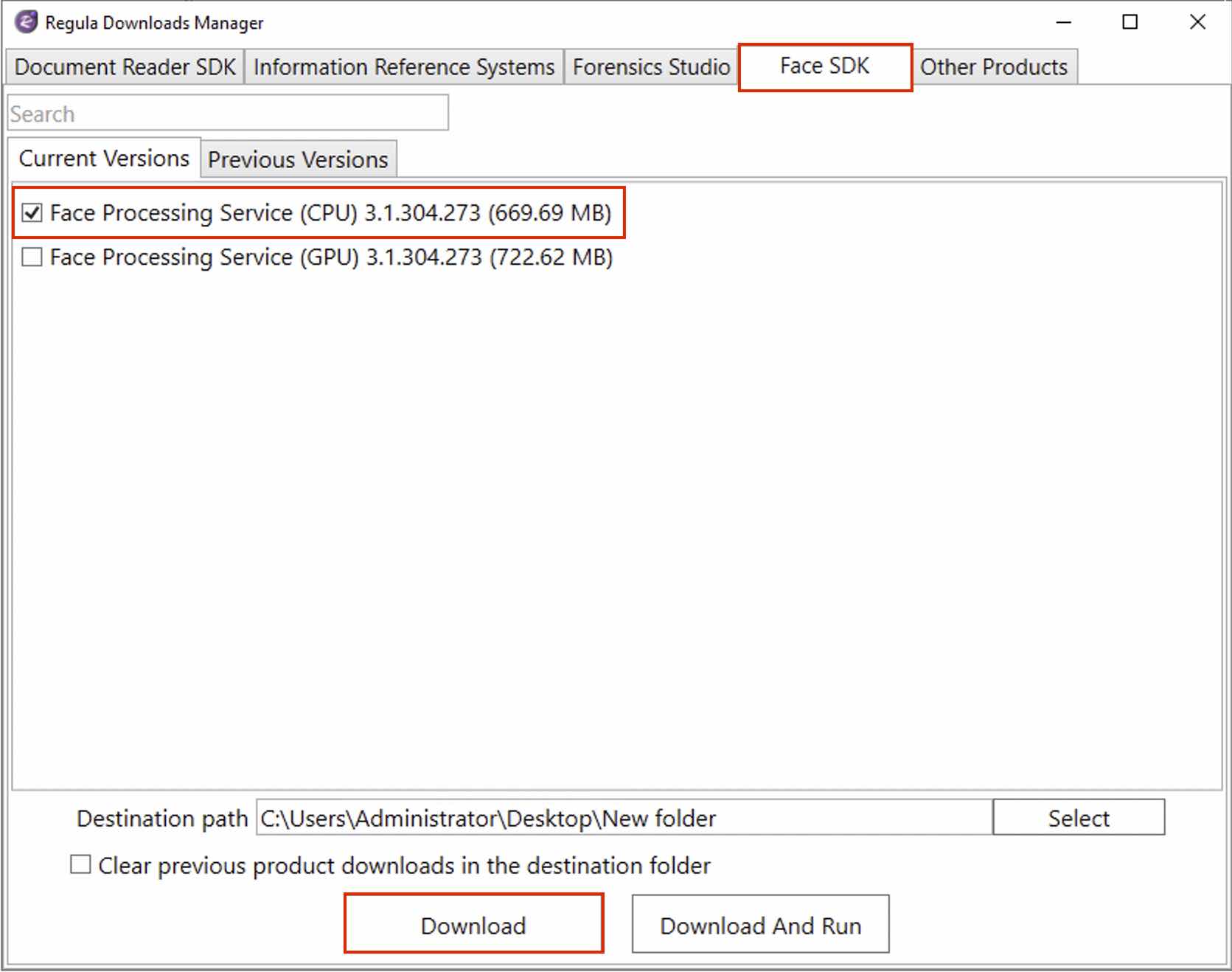Click Select to choose destination folder
1232x972 pixels.
[x=1079, y=818]
